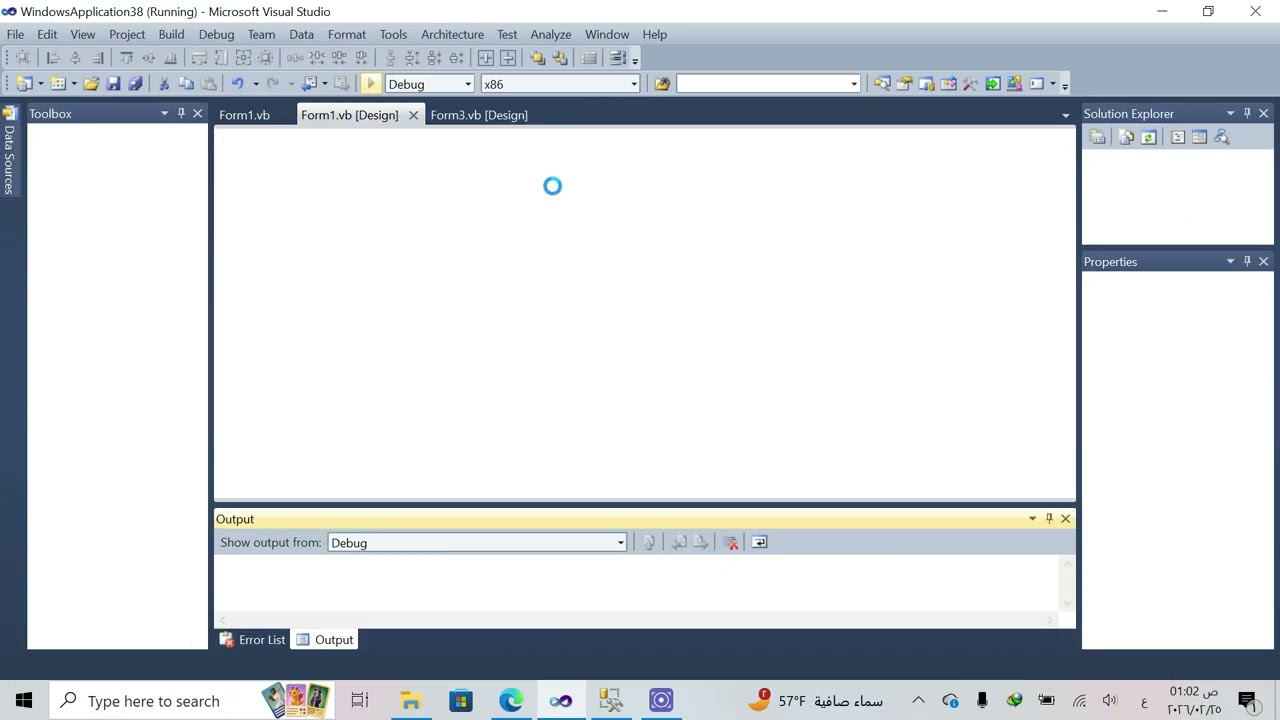Open the File menu

[15, 34]
